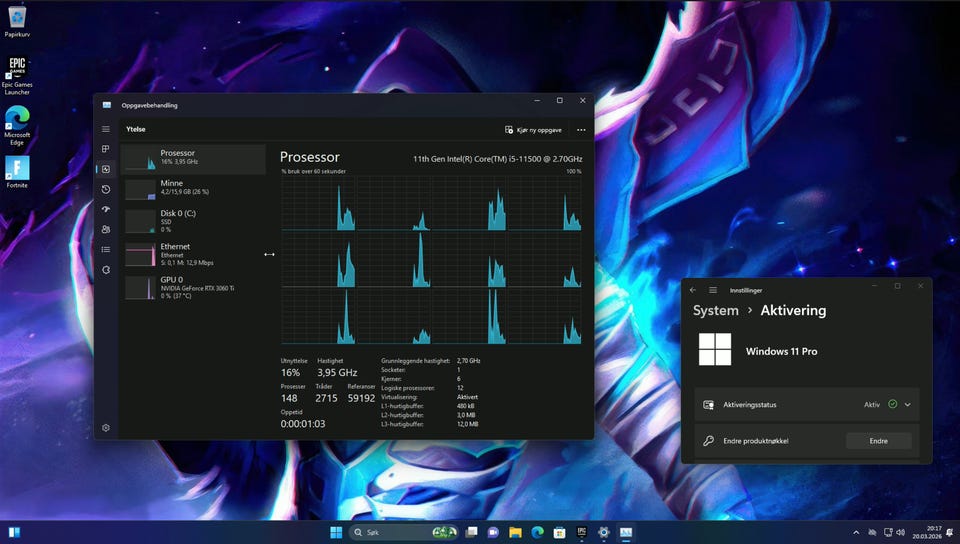Expand the Aktiveringsstatus chevron
Viewport: 960px width, 544px height.
pos(908,405)
